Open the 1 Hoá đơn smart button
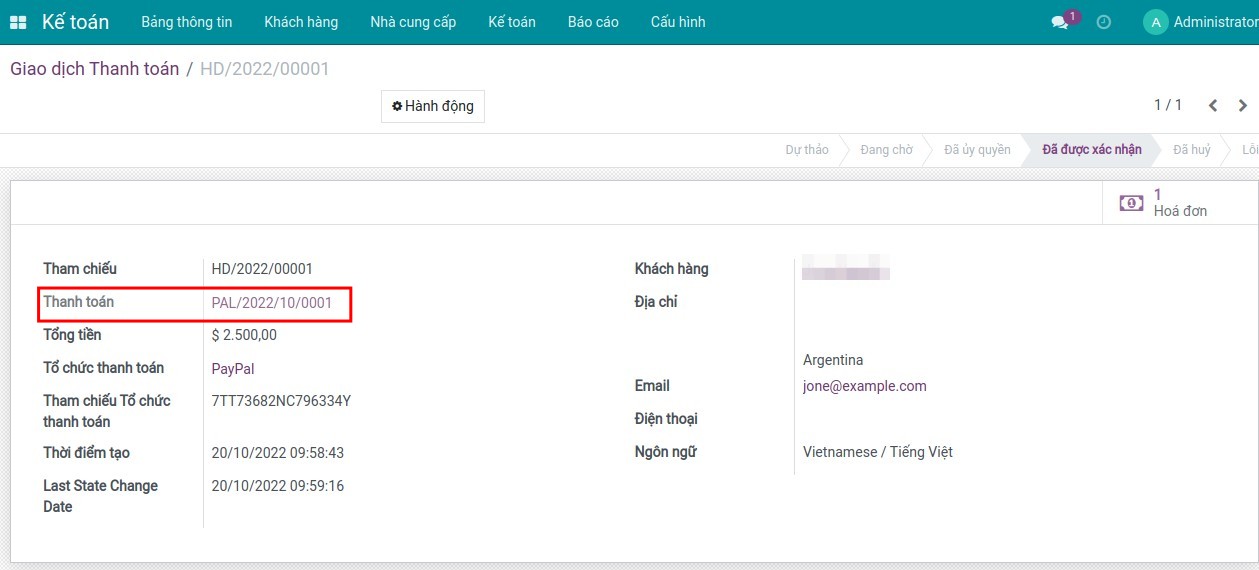 pos(1180,203)
